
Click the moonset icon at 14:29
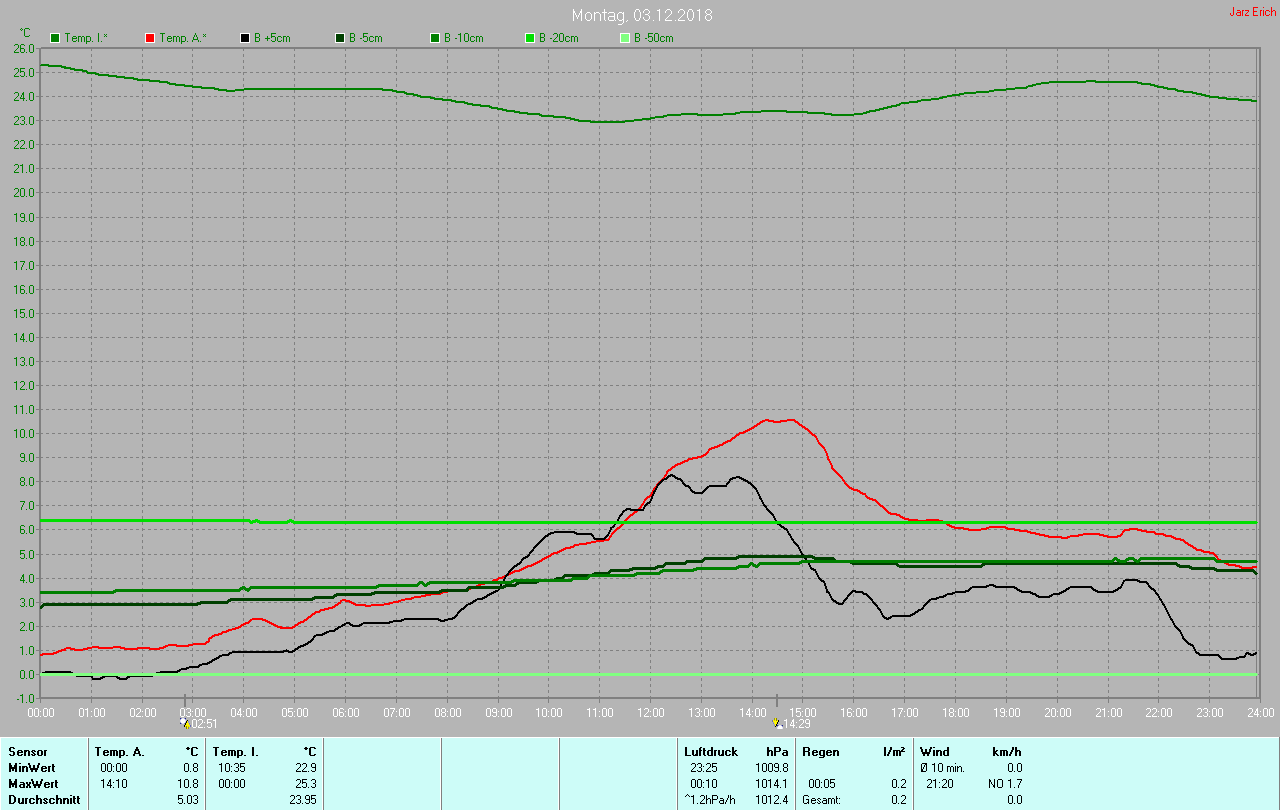point(777,722)
